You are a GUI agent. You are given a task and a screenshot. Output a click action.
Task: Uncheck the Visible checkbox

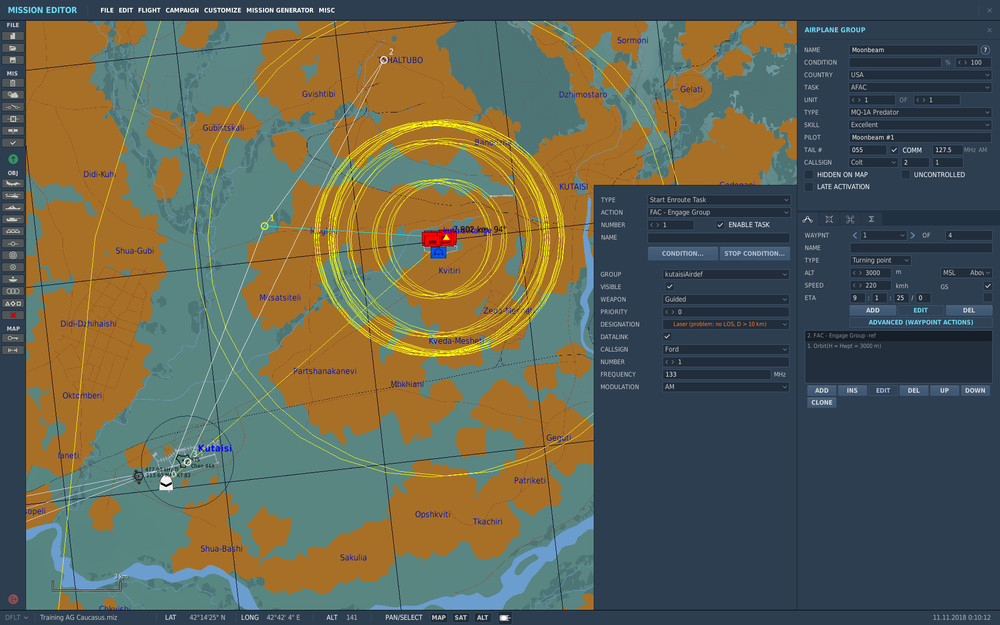coord(670,287)
